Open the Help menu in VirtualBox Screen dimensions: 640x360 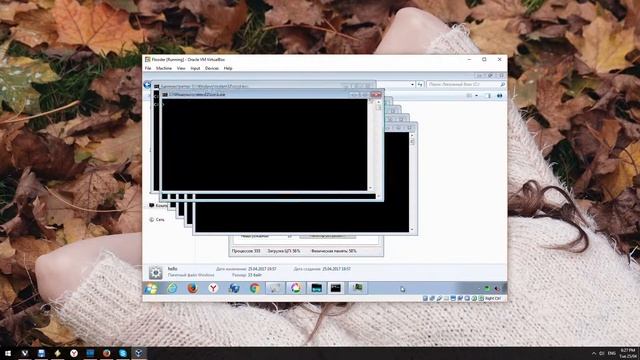pos(228,68)
